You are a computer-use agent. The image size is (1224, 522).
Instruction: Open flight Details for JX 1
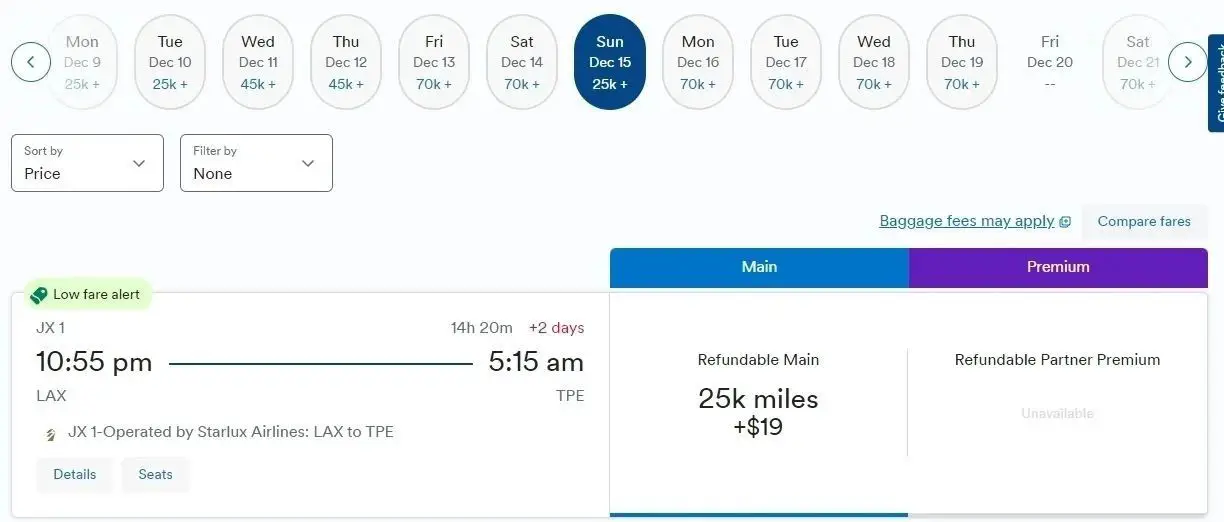pyautogui.click(x=75, y=474)
